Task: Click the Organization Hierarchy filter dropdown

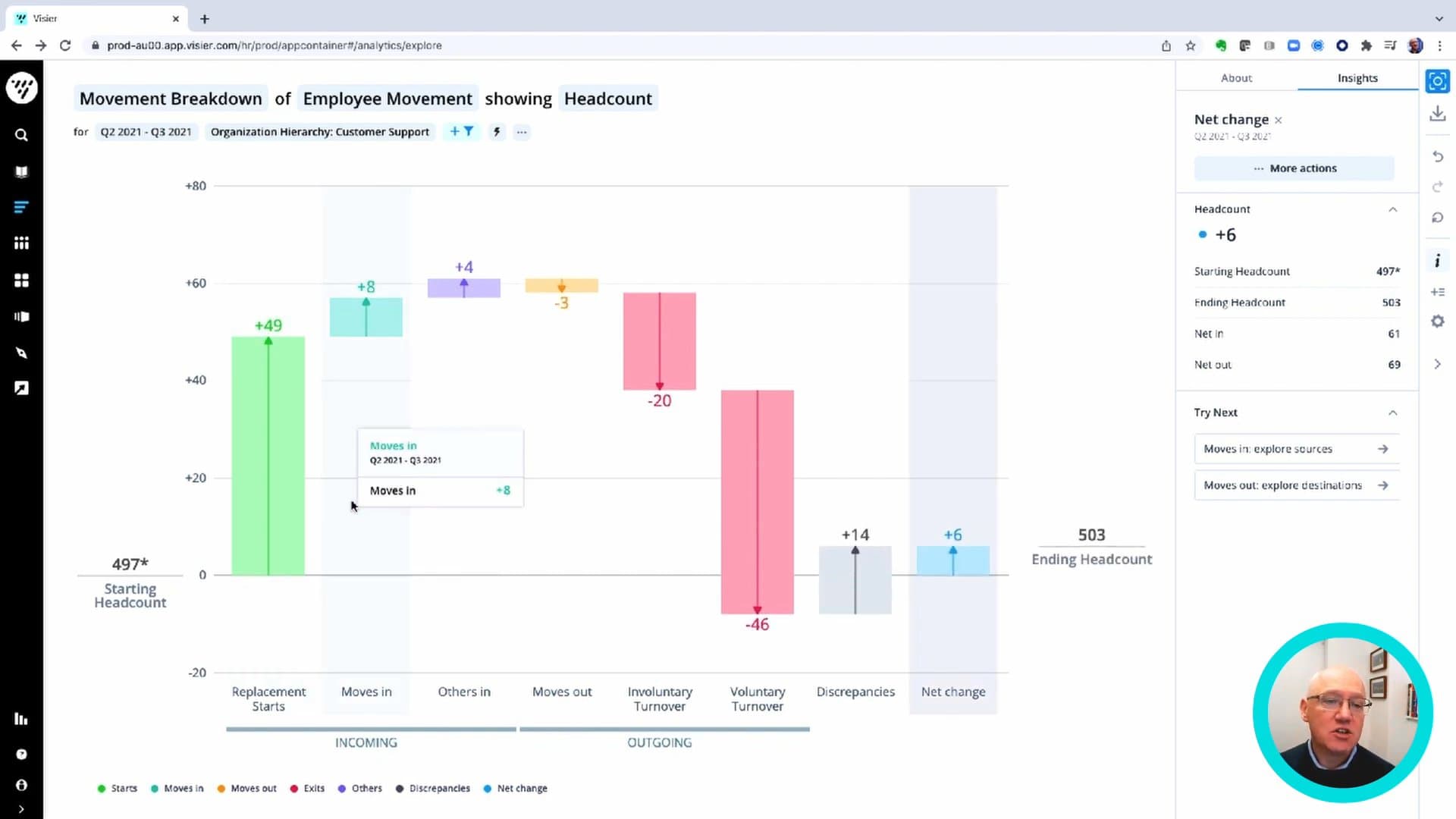Action: (320, 131)
